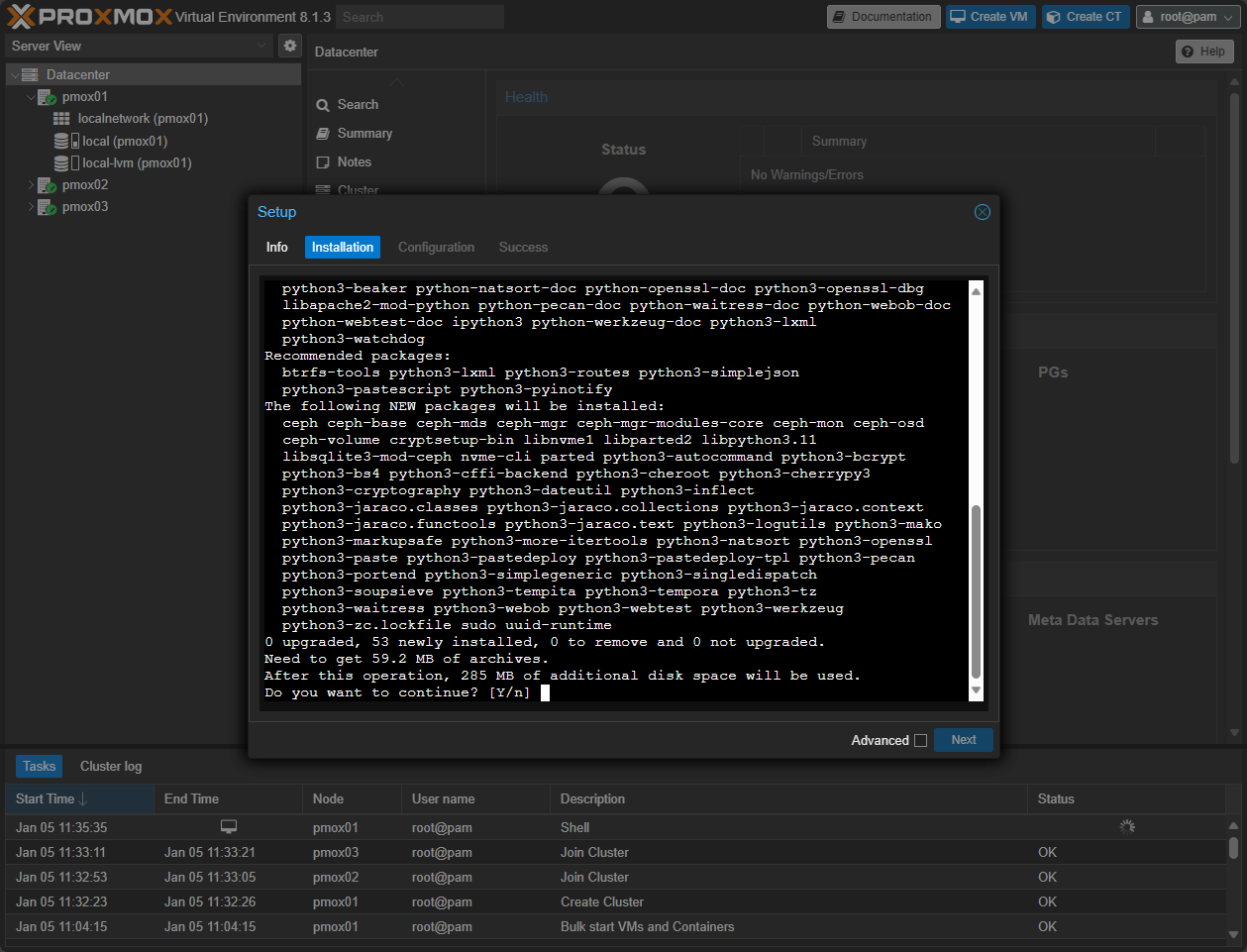Open the Server View dropdown
This screenshot has height=952, width=1247.
139,46
